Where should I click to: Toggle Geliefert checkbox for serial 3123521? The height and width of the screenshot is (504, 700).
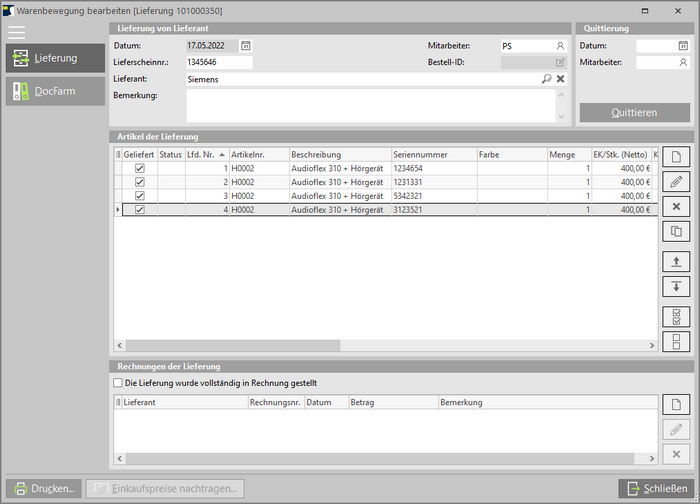140,210
